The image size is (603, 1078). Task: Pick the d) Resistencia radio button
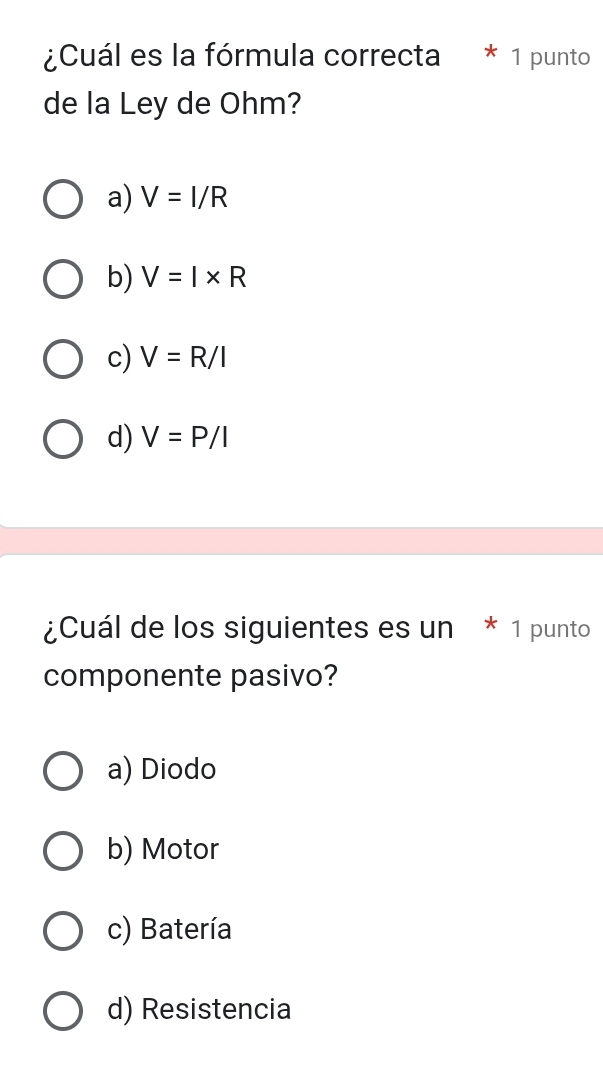click(x=63, y=1010)
